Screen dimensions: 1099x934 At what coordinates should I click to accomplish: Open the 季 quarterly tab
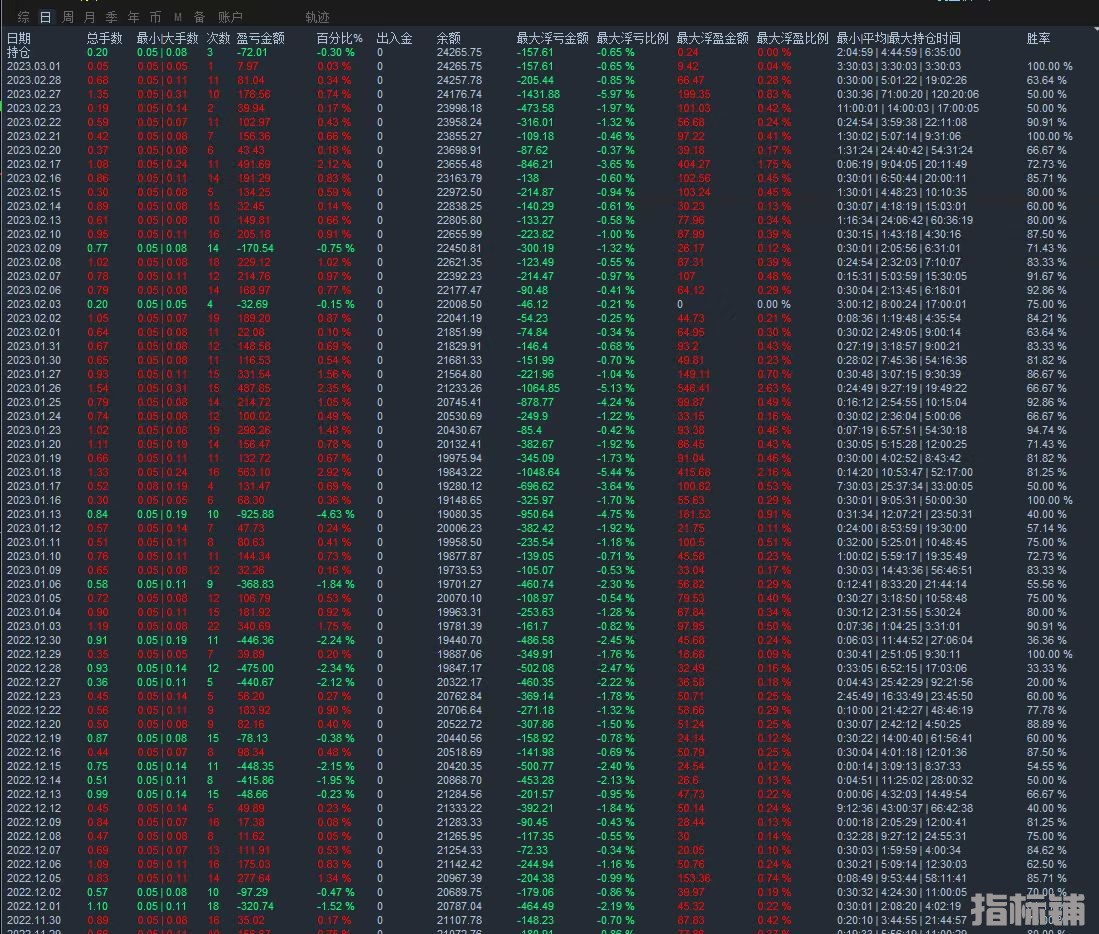pyautogui.click(x=111, y=17)
